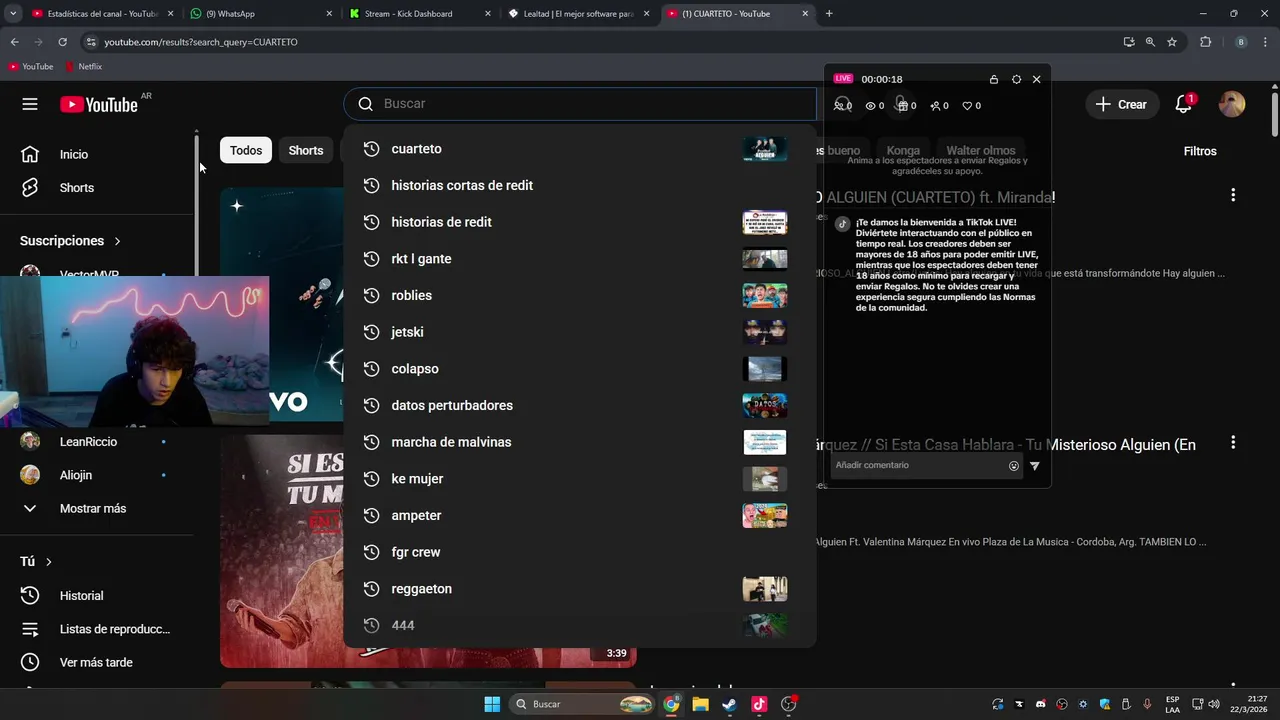Select suggestion 'datos perturbadores'
1280x720 pixels.
[580, 405]
